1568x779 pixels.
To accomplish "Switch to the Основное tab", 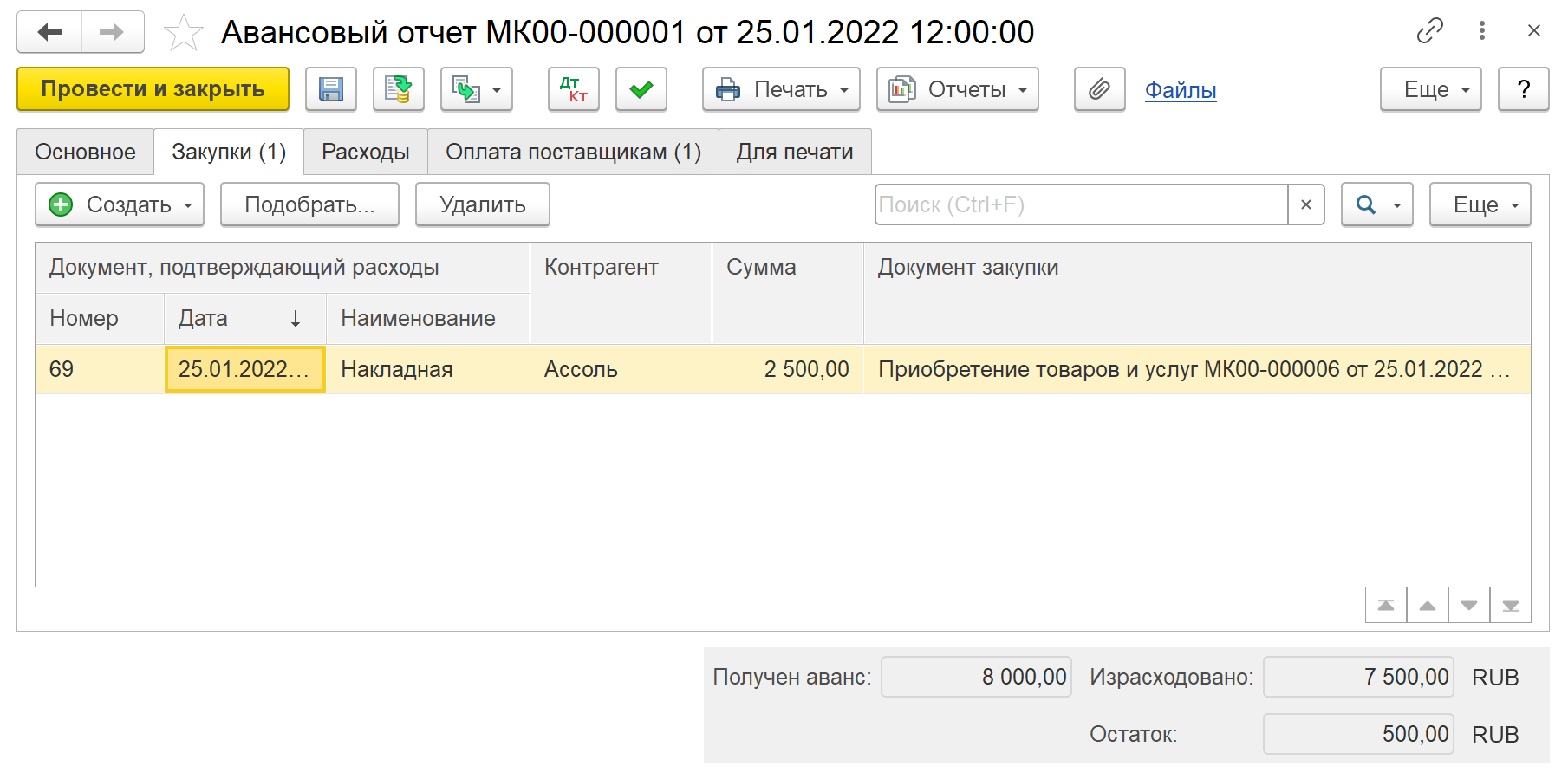I will tap(86, 152).
